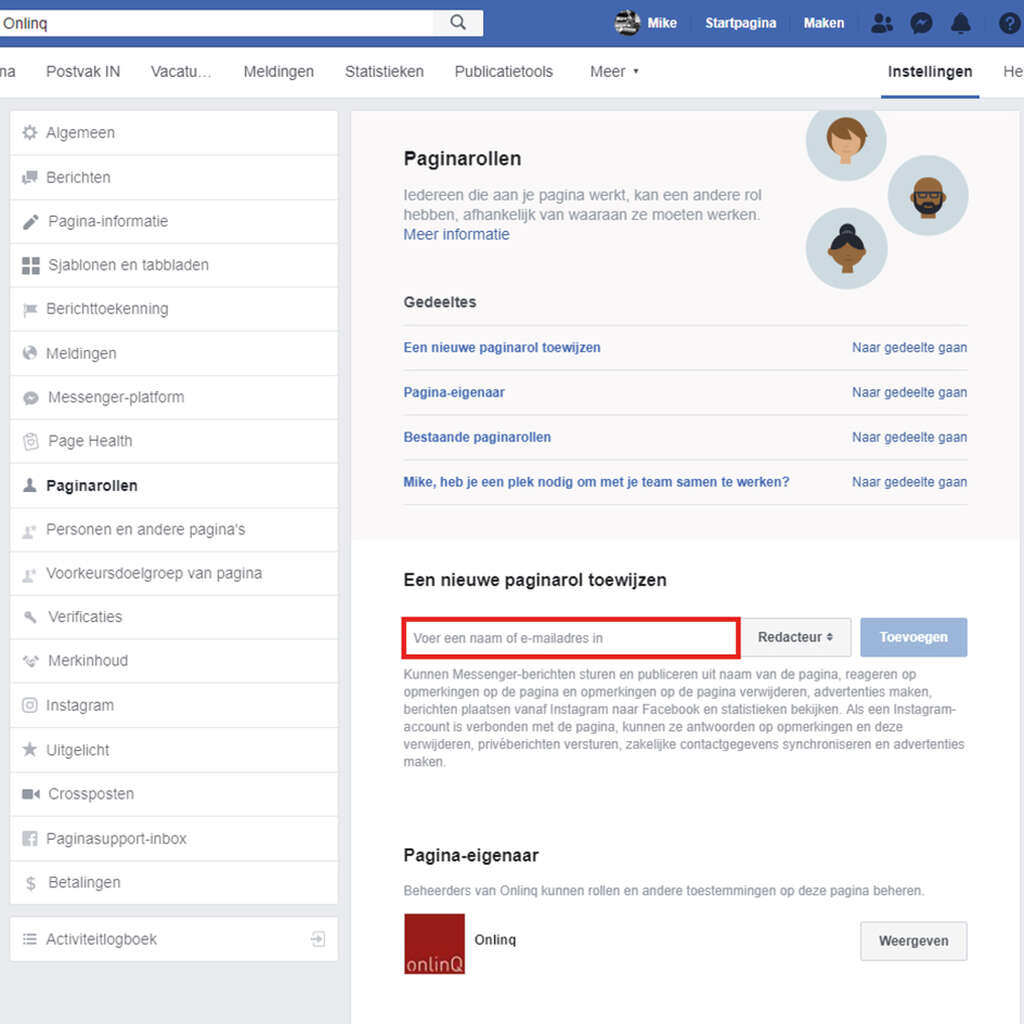Click the Onlinq page logo thumbnail
Image resolution: width=1024 pixels, height=1024 pixels.
pyautogui.click(x=434, y=943)
